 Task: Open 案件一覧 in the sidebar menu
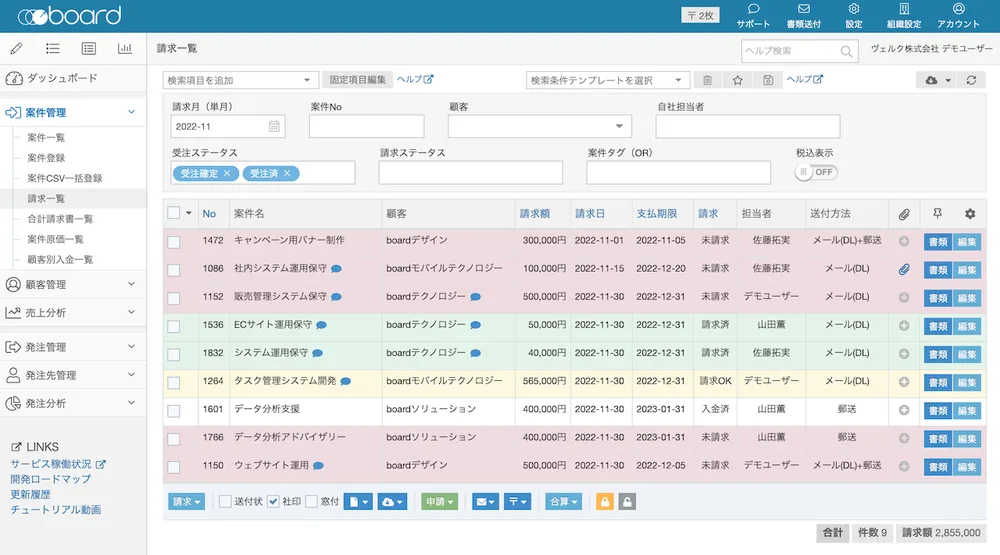pyautogui.click(x=46, y=137)
